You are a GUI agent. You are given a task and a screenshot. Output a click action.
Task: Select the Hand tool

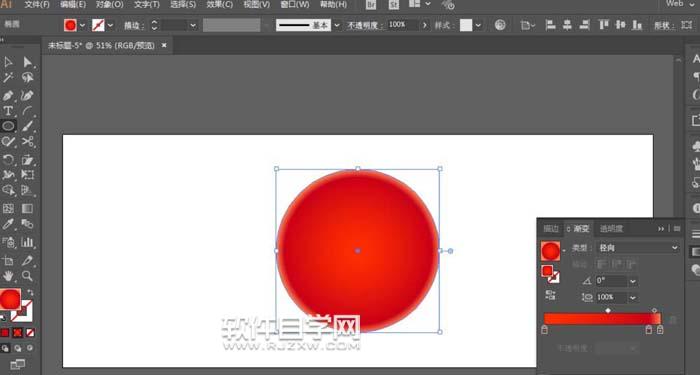click(8, 275)
